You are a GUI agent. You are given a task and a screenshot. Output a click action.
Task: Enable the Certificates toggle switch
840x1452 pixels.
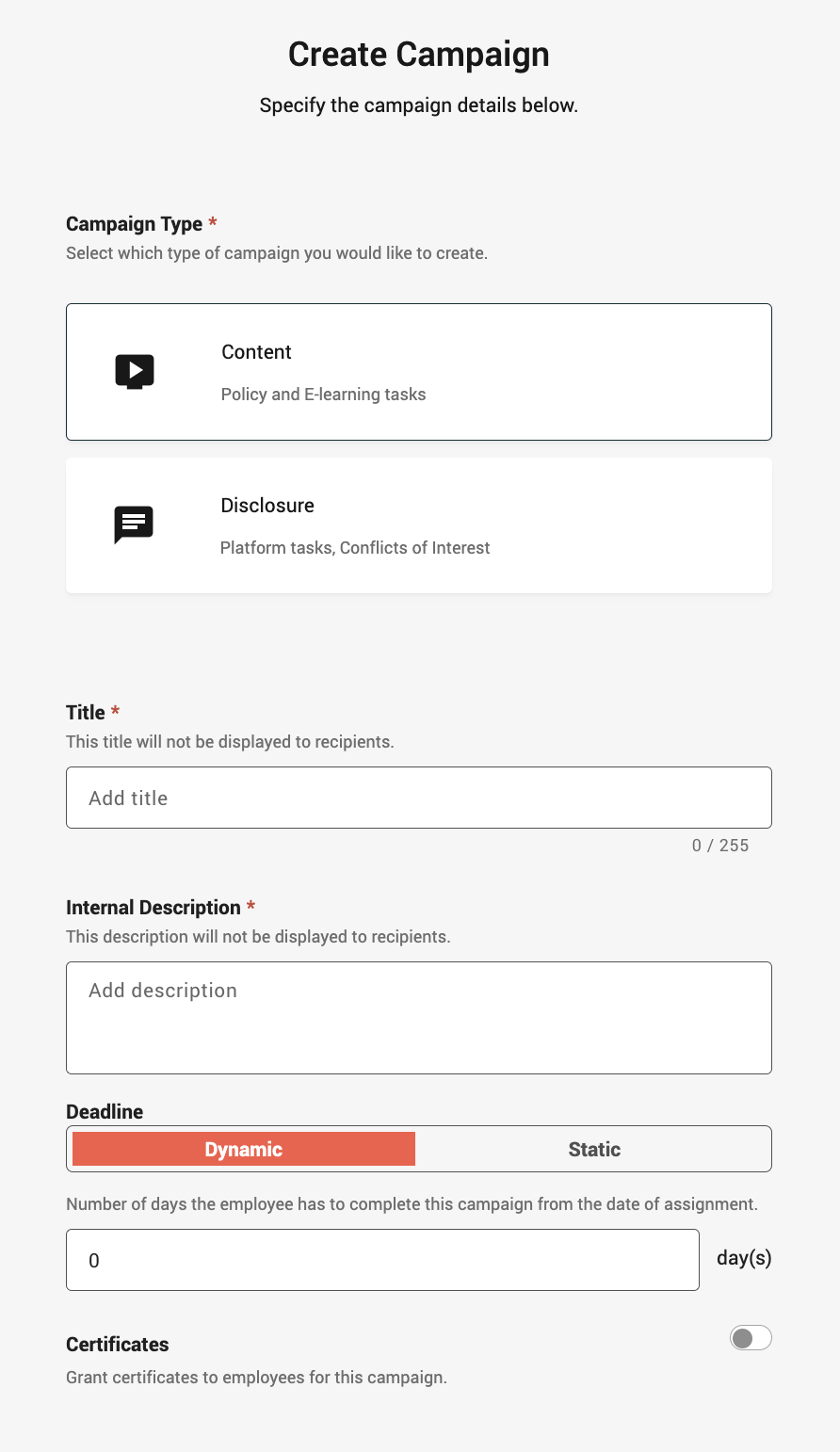(751, 1338)
